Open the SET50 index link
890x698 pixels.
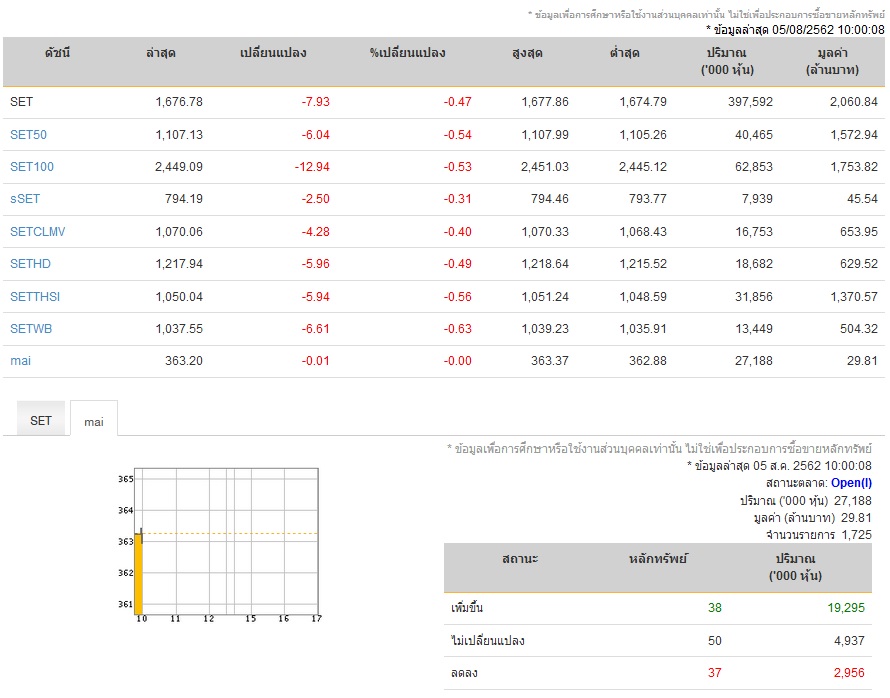(28, 134)
